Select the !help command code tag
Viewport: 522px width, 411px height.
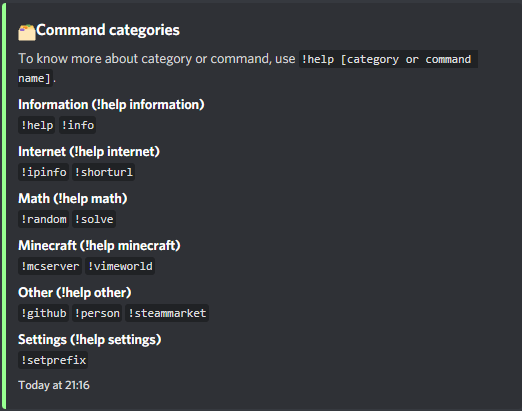click(x=37, y=125)
